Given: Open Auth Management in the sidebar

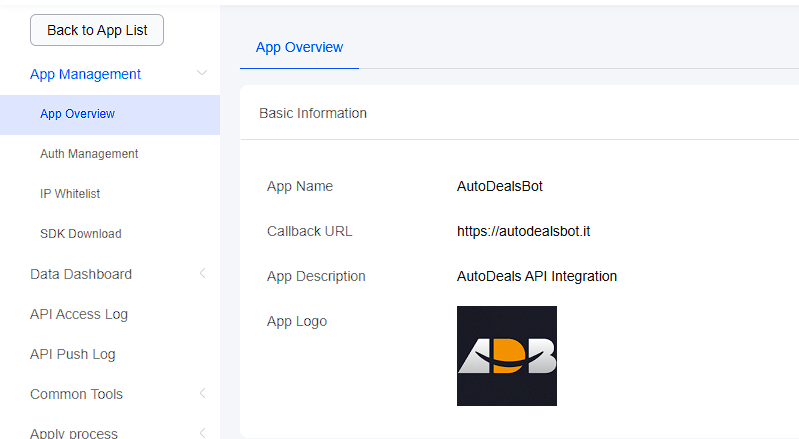Looking at the screenshot, I should point(89,154).
